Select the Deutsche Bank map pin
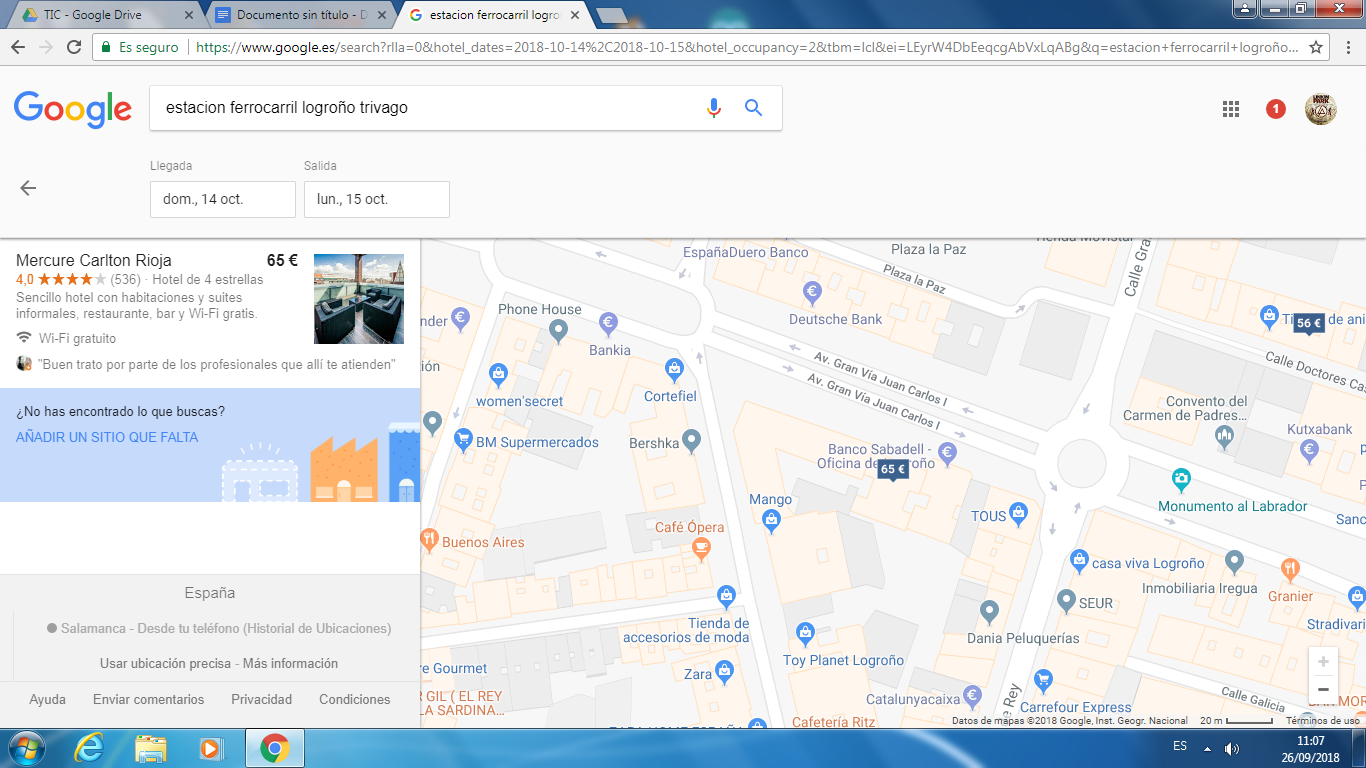The width and height of the screenshot is (1366, 768). [812, 292]
